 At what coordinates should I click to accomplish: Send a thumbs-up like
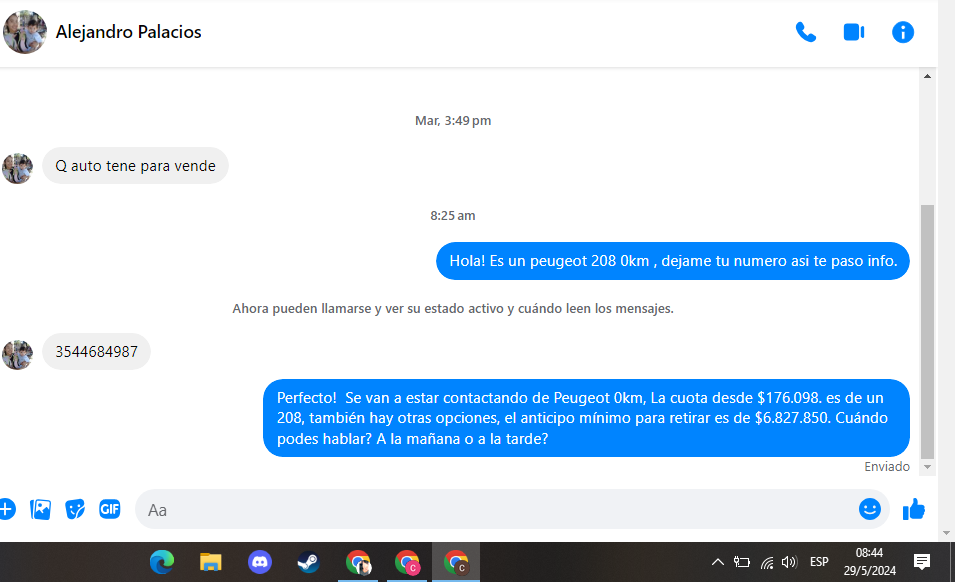[x=914, y=509]
